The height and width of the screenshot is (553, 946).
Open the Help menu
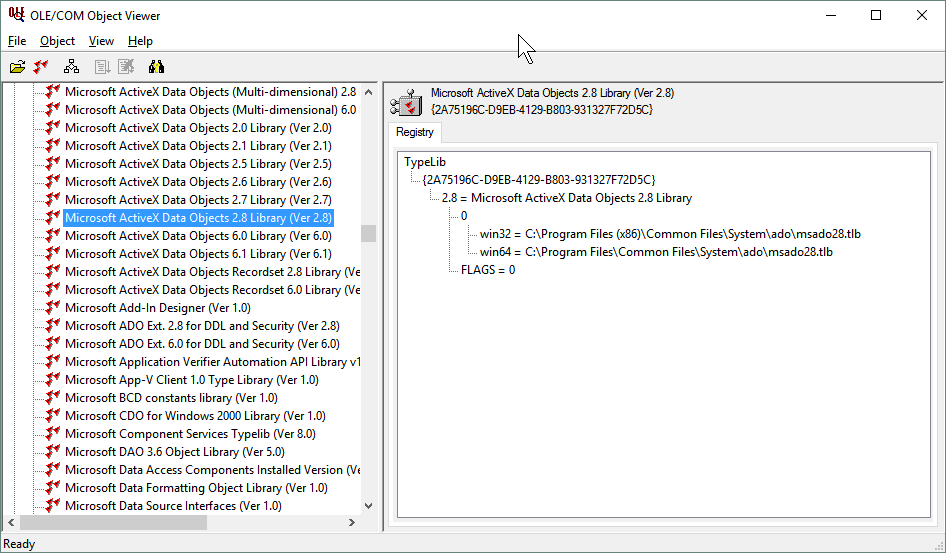pos(140,41)
